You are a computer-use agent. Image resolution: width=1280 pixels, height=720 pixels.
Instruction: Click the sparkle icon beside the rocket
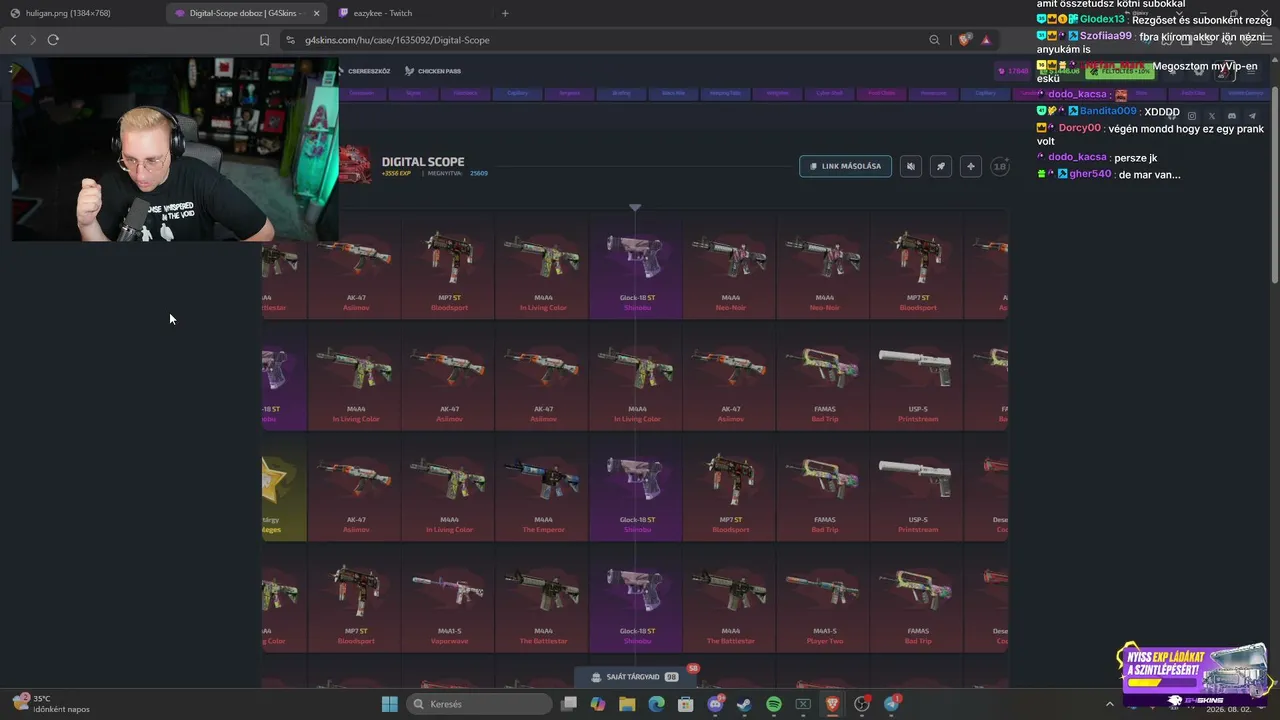pyautogui.click(x=970, y=166)
